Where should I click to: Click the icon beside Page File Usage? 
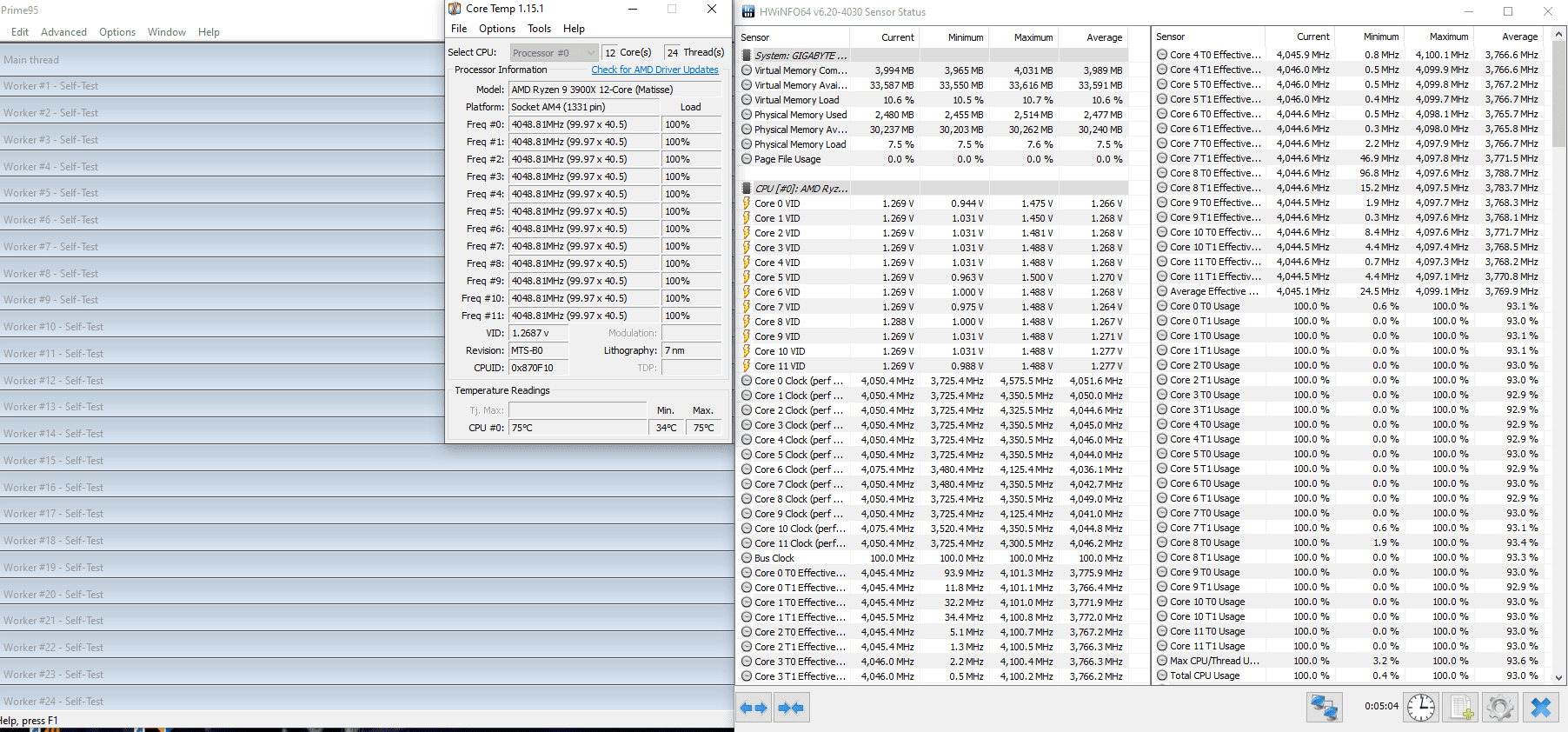click(x=747, y=159)
